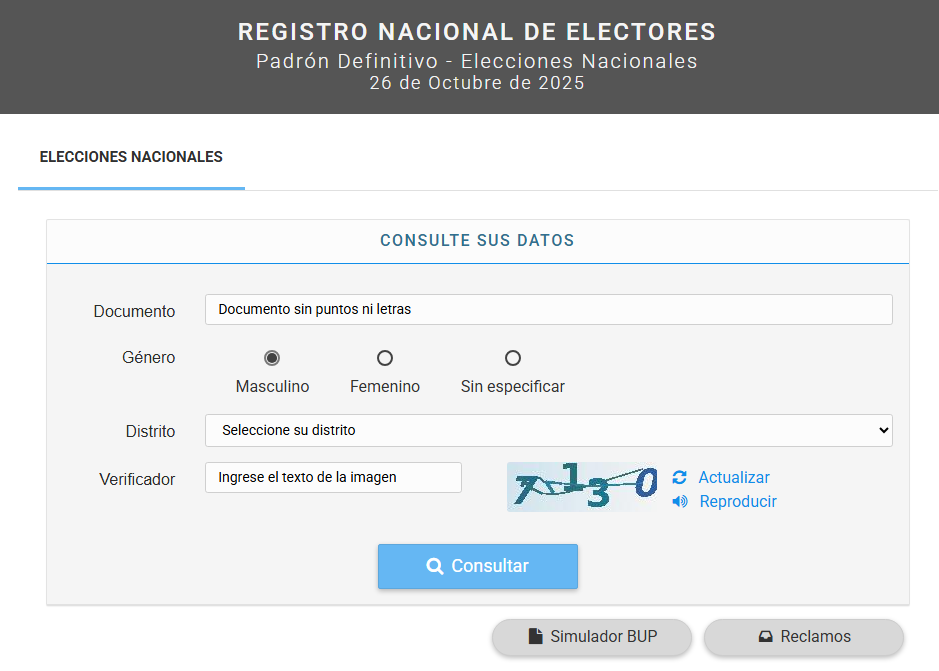Image resolution: width=939 pixels, height=671 pixels.
Task: Click the Verificador text input
Action: tap(333, 478)
